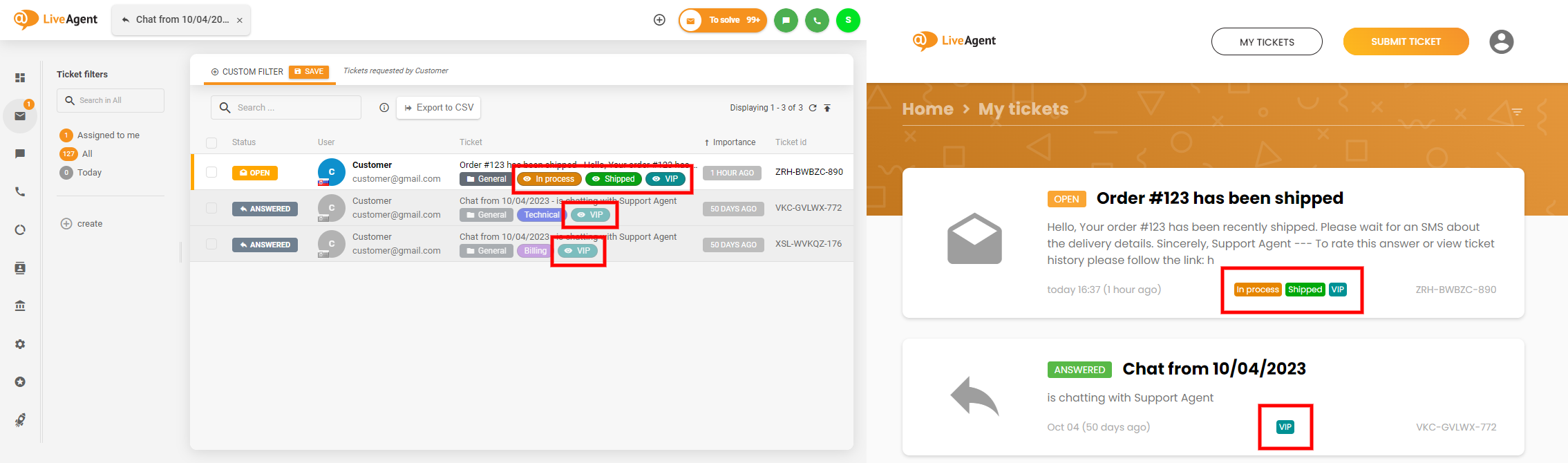Image resolution: width=1568 pixels, height=463 pixels.
Task: Open the Chats icon in left sidebar
Action: 20,154
